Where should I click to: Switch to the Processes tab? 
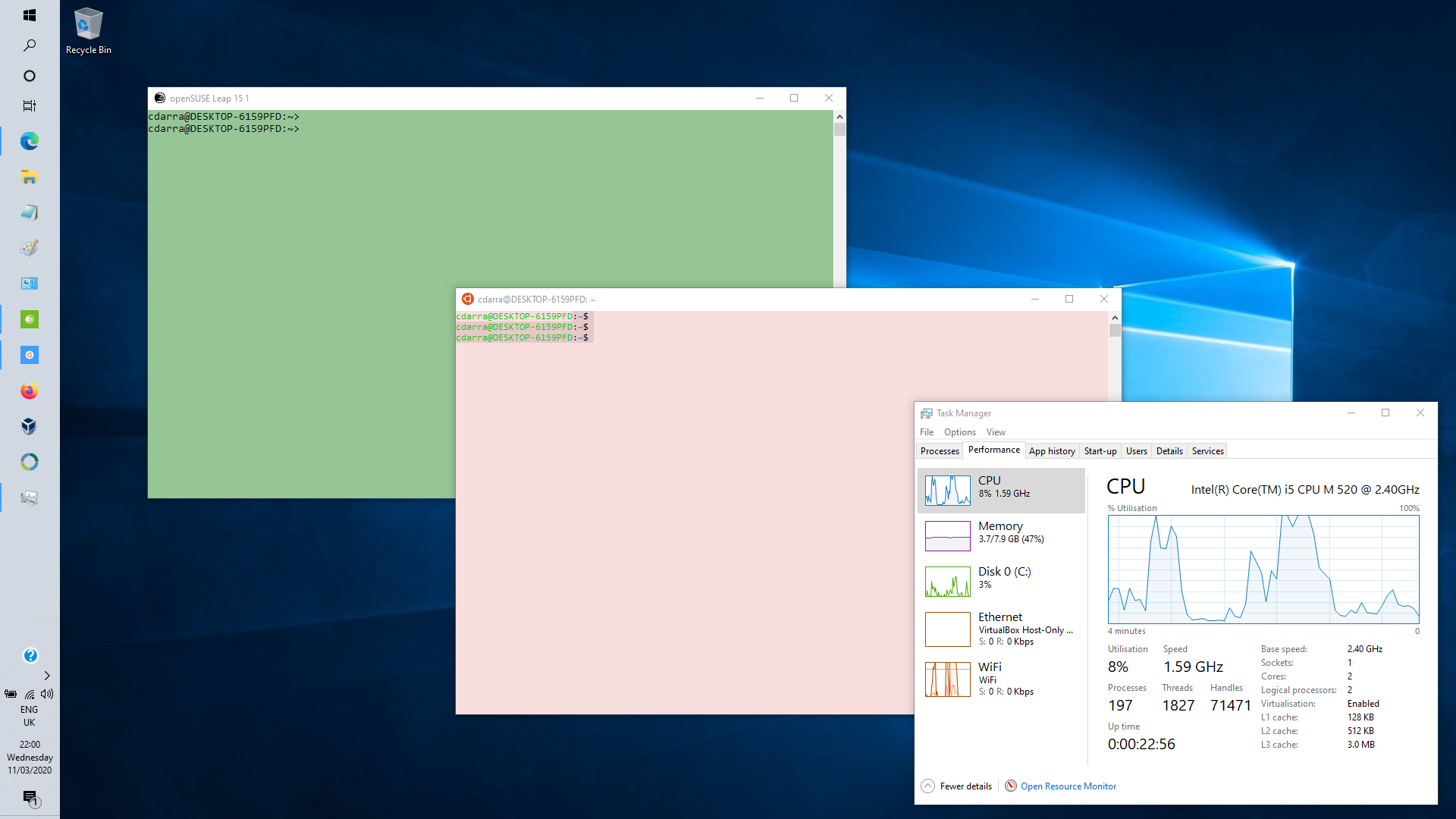(x=940, y=450)
